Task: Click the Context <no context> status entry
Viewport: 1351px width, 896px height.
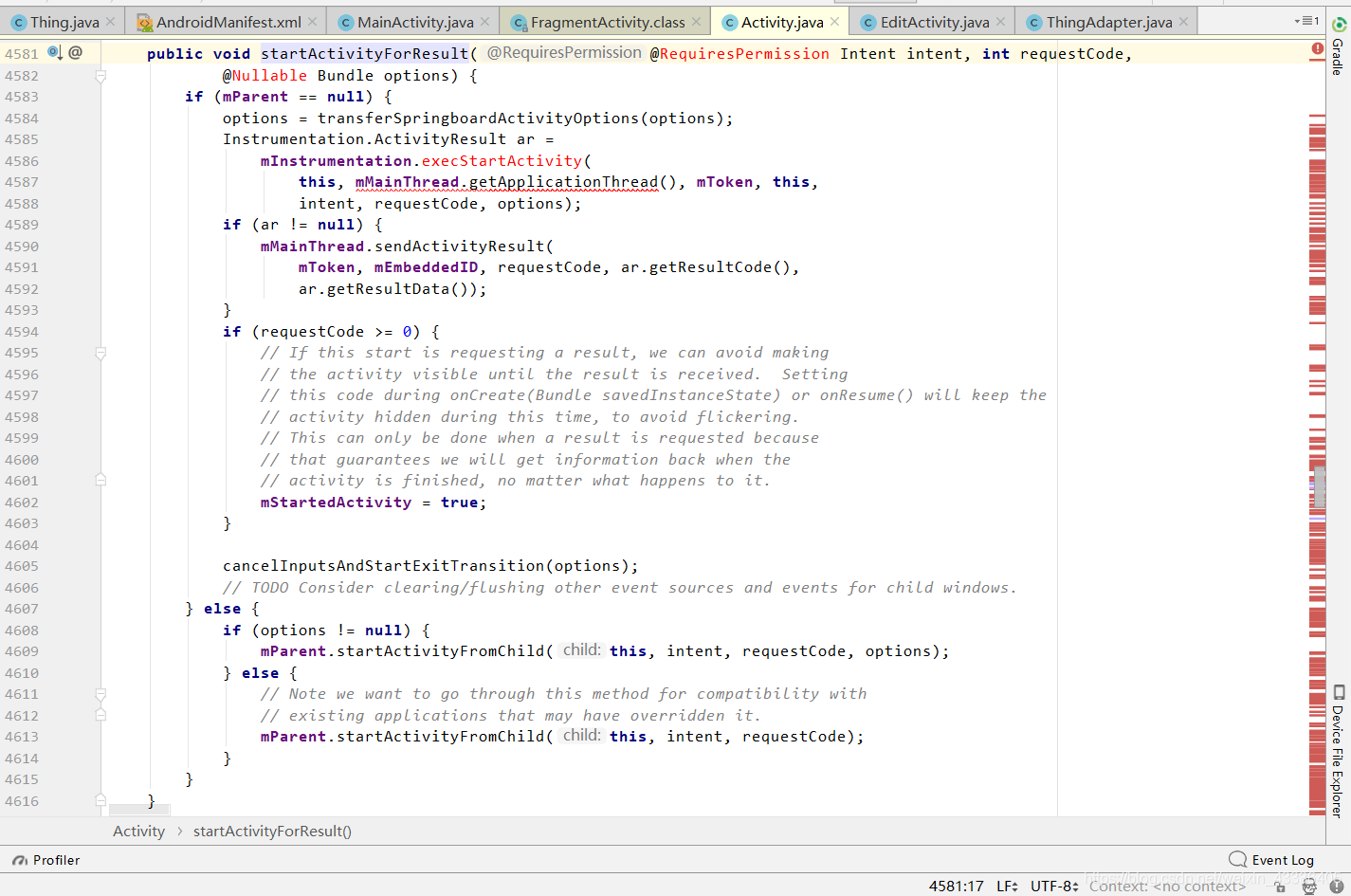Action: coord(1167,887)
